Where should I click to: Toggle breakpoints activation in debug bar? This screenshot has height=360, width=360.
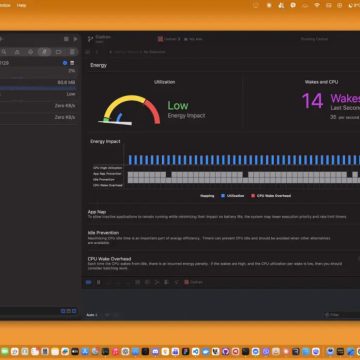coord(88,282)
